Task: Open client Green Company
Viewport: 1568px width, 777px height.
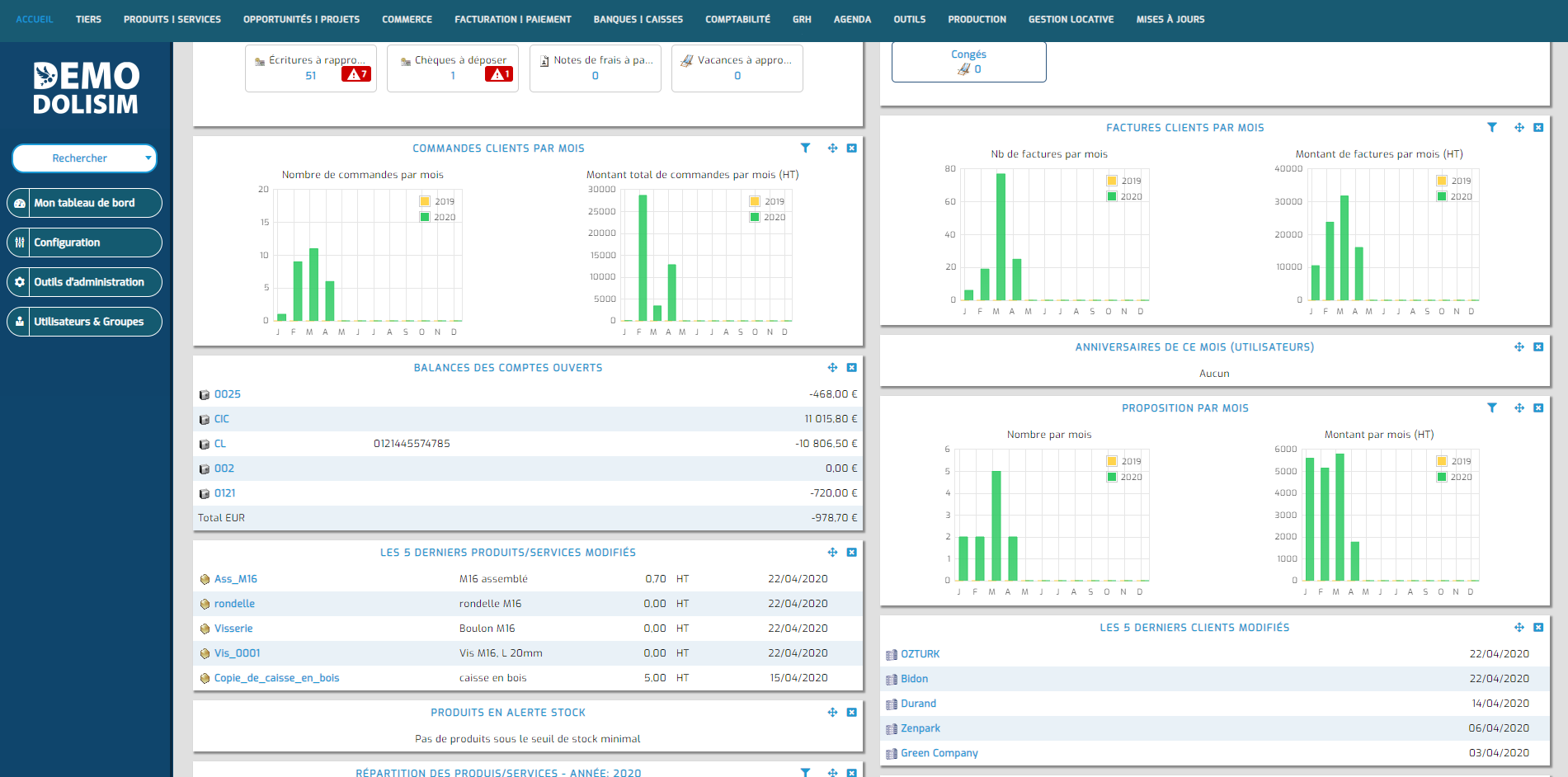Action: coord(939,752)
